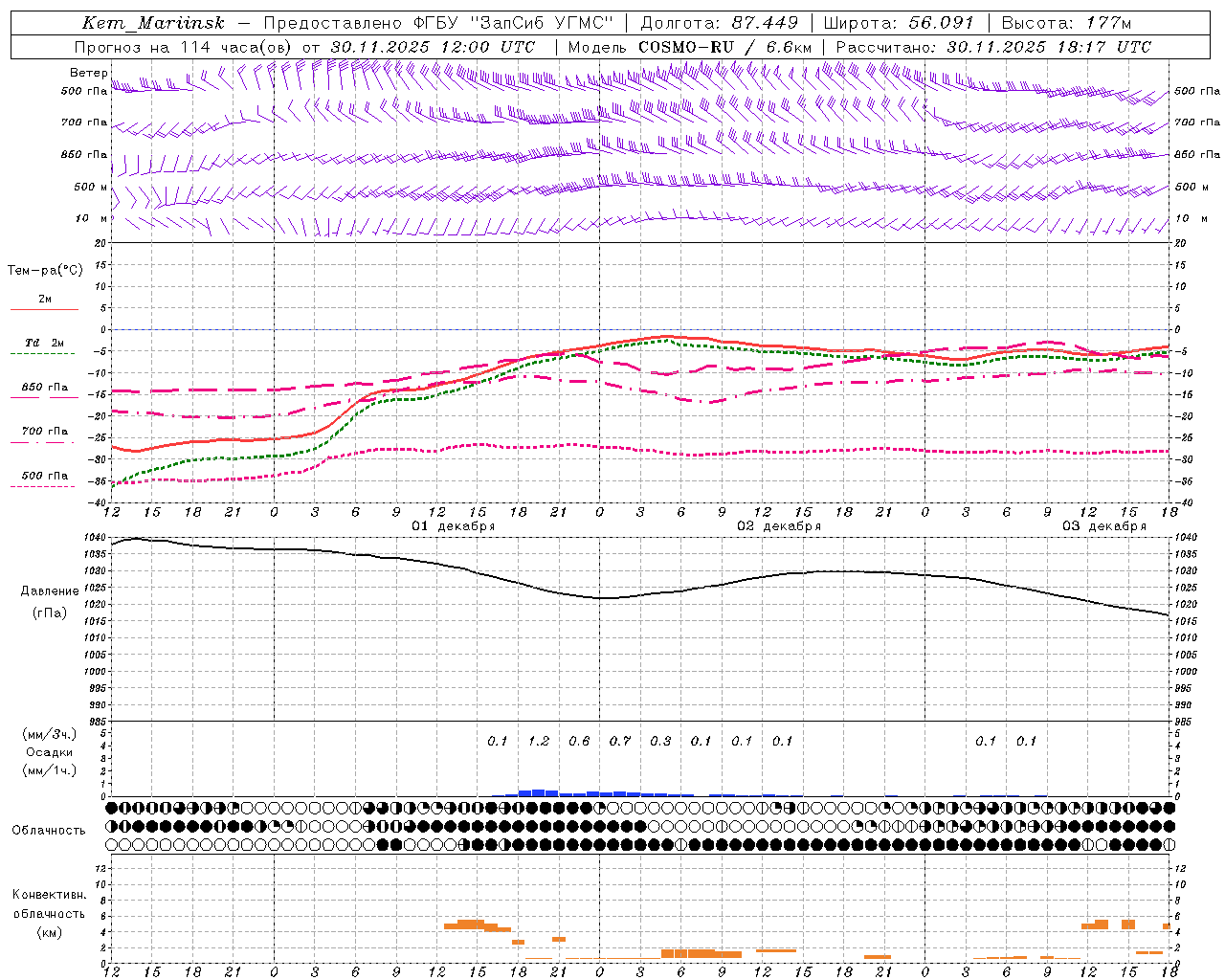Click the (мм/3ч.) units label
The height and width of the screenshot is (980, 1225).
pyautogui.click(x=50, y=734)
